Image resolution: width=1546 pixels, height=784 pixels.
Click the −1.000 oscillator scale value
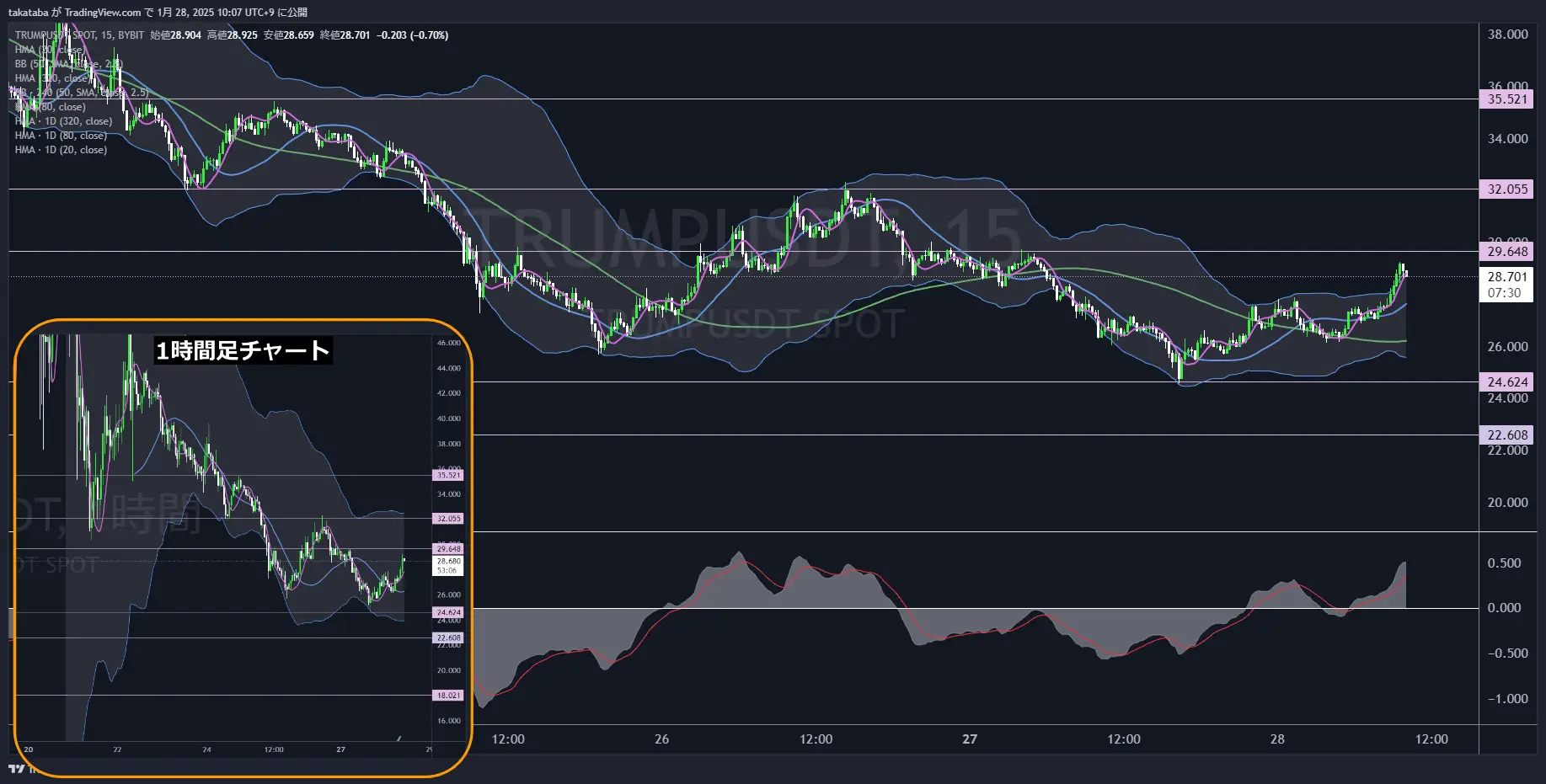click(1507, 699)
